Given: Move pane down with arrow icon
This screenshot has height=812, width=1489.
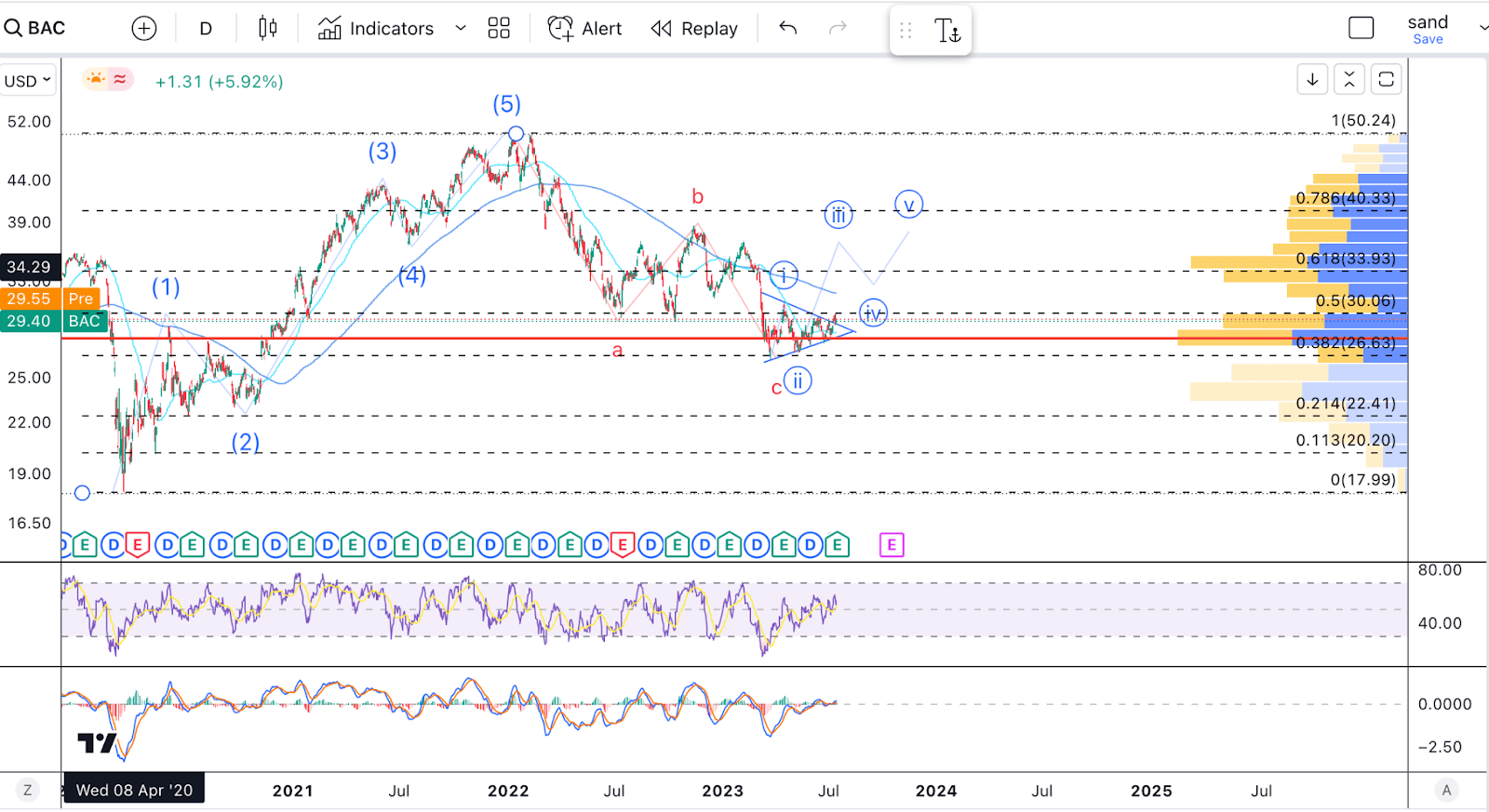Looking at the screenshot, I should (1312, 80).
